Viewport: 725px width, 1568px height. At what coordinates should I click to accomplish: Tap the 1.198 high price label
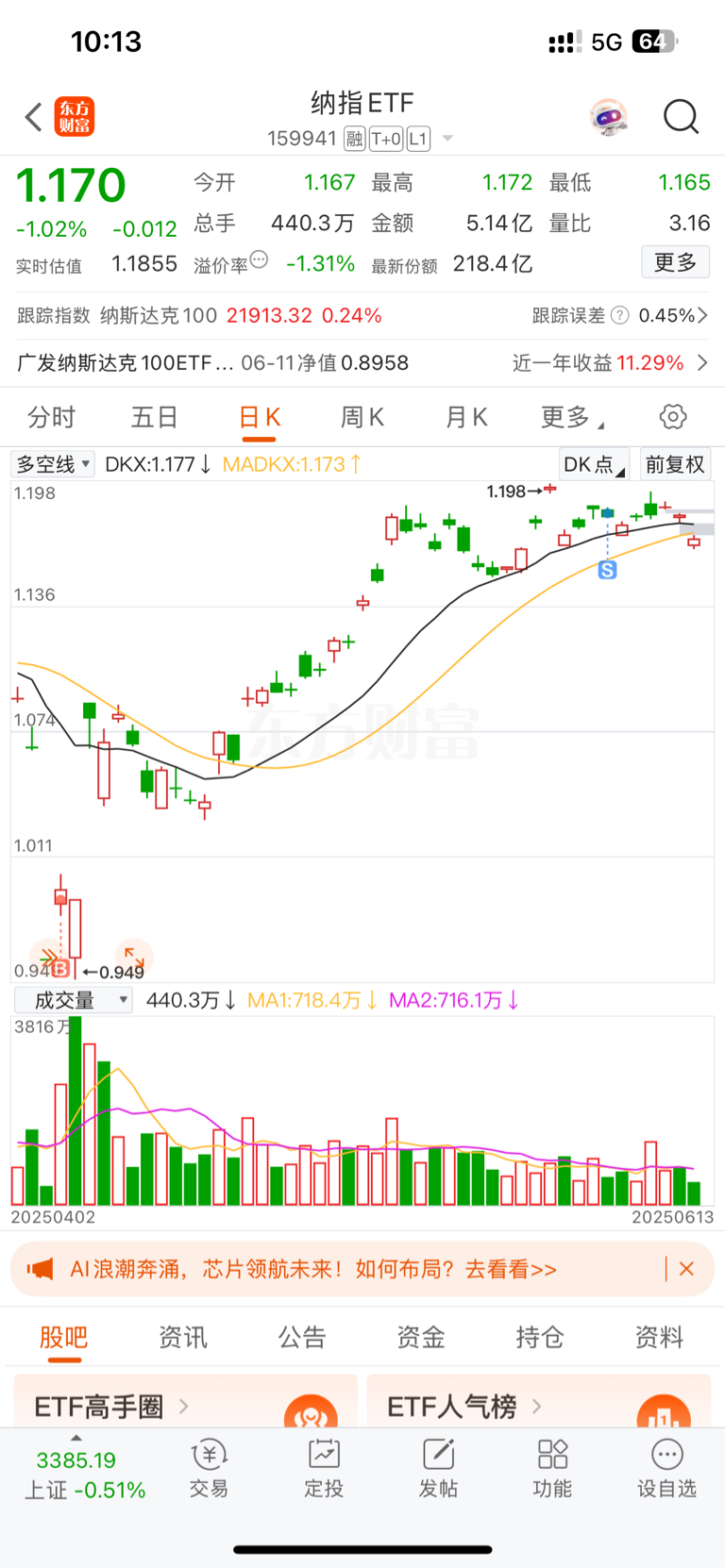[x=506, y=491]
